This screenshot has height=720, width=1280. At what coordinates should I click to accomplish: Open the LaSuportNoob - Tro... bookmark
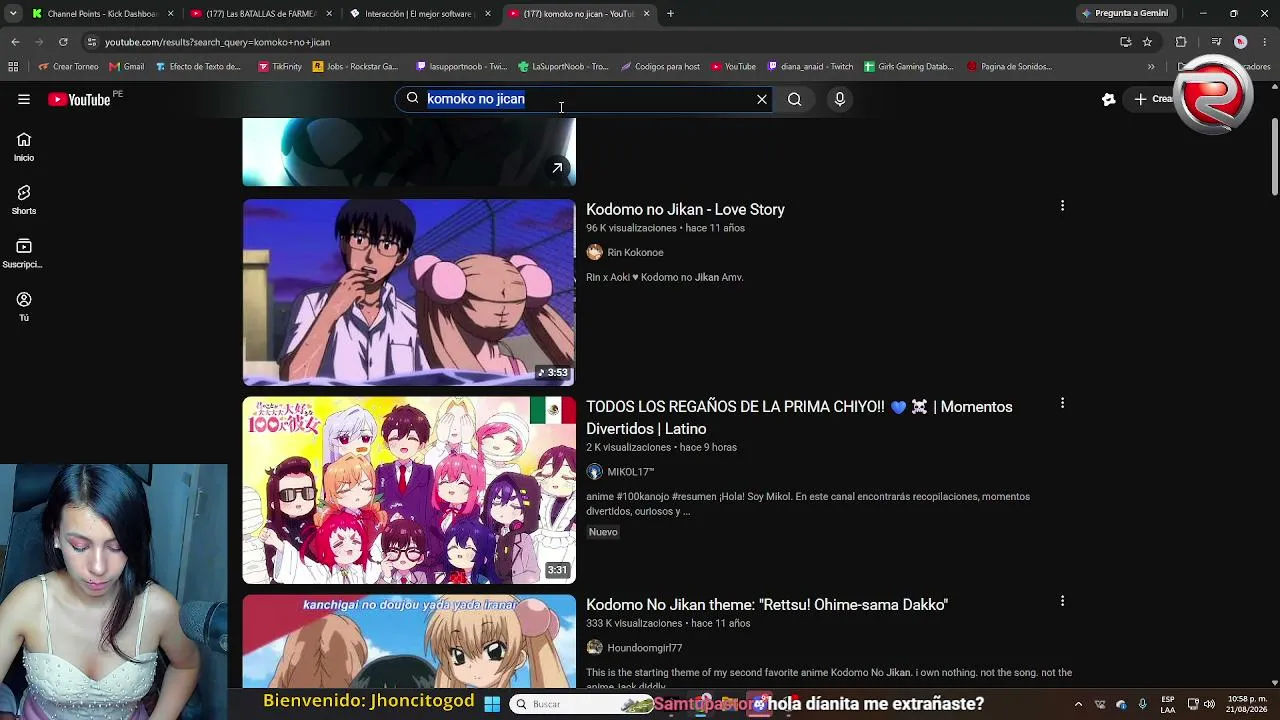click(563, 67)
